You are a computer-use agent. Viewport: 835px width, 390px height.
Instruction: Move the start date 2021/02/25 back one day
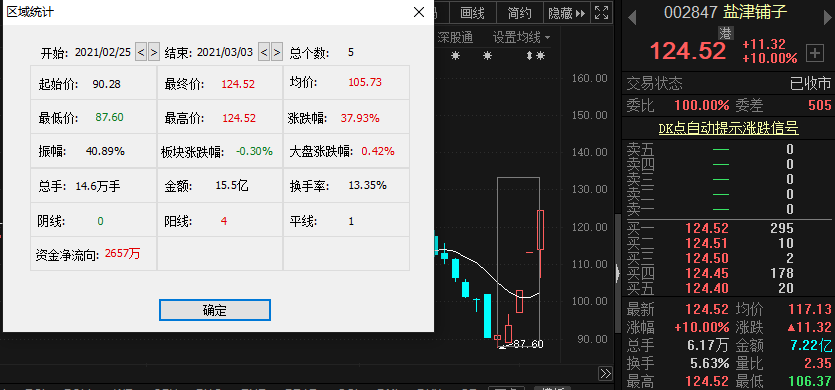click(141, 52)
